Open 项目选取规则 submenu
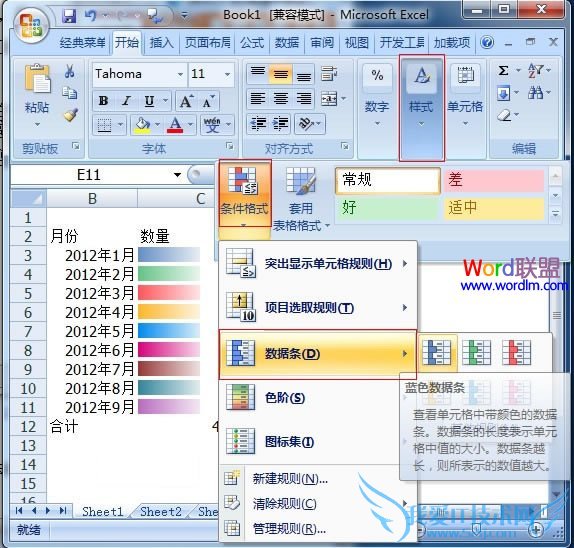The width and height of the screenshot is (574, 548). tap(318, 307)
